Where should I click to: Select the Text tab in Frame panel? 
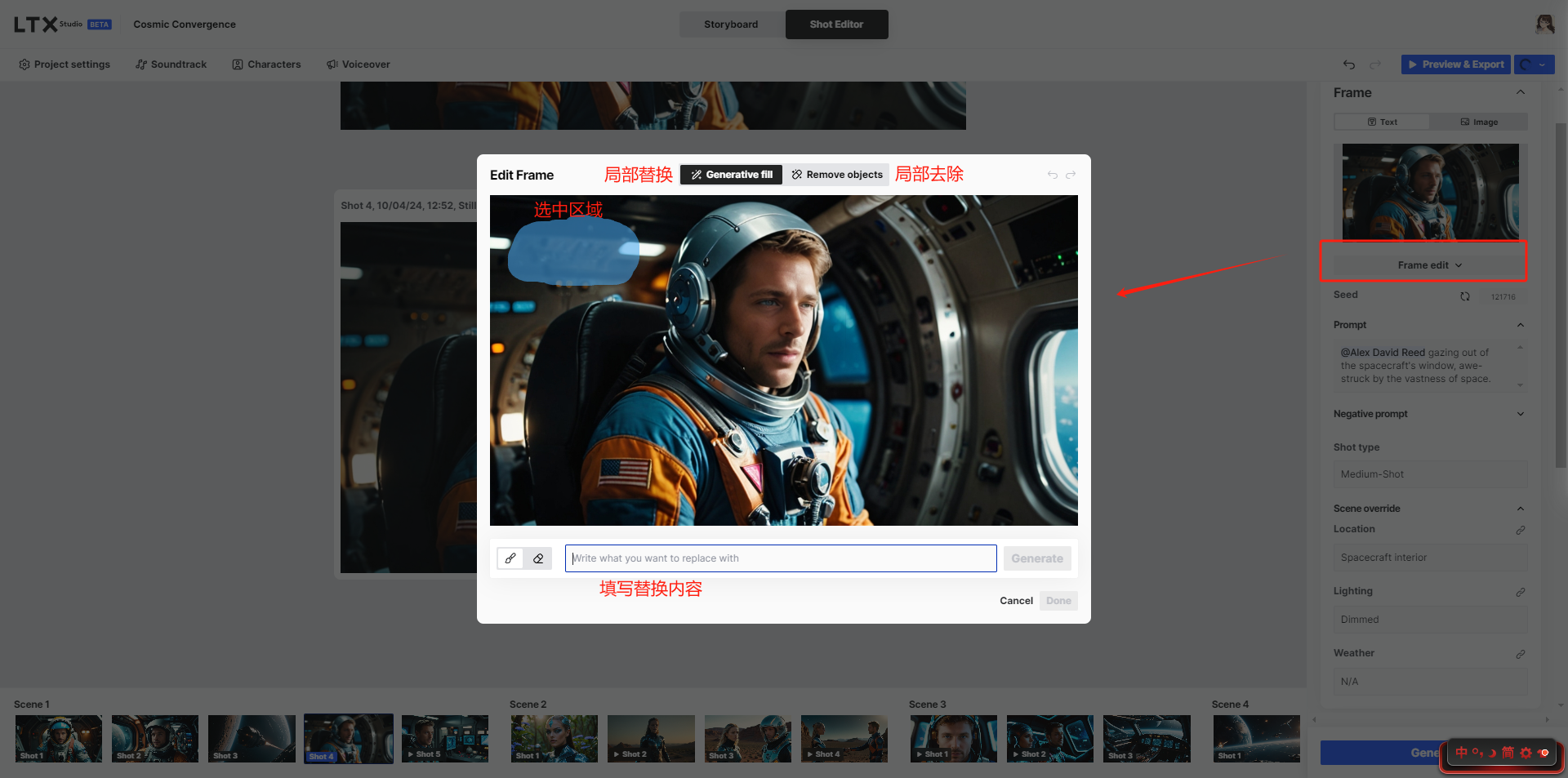coord(1382,122)
